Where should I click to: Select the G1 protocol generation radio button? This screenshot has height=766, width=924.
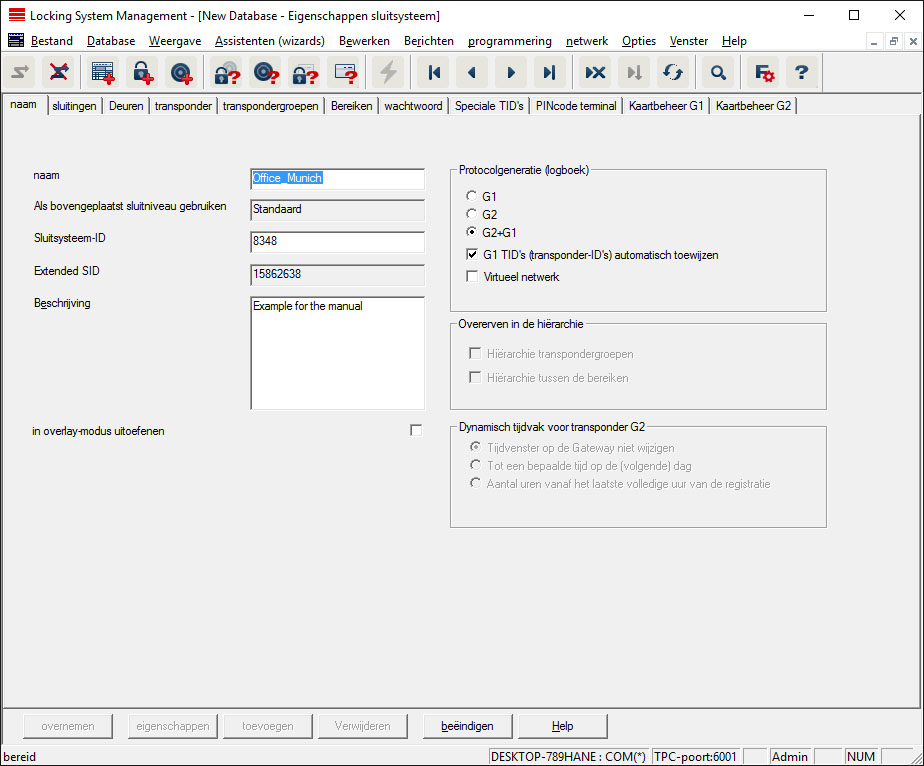[472, 197]
